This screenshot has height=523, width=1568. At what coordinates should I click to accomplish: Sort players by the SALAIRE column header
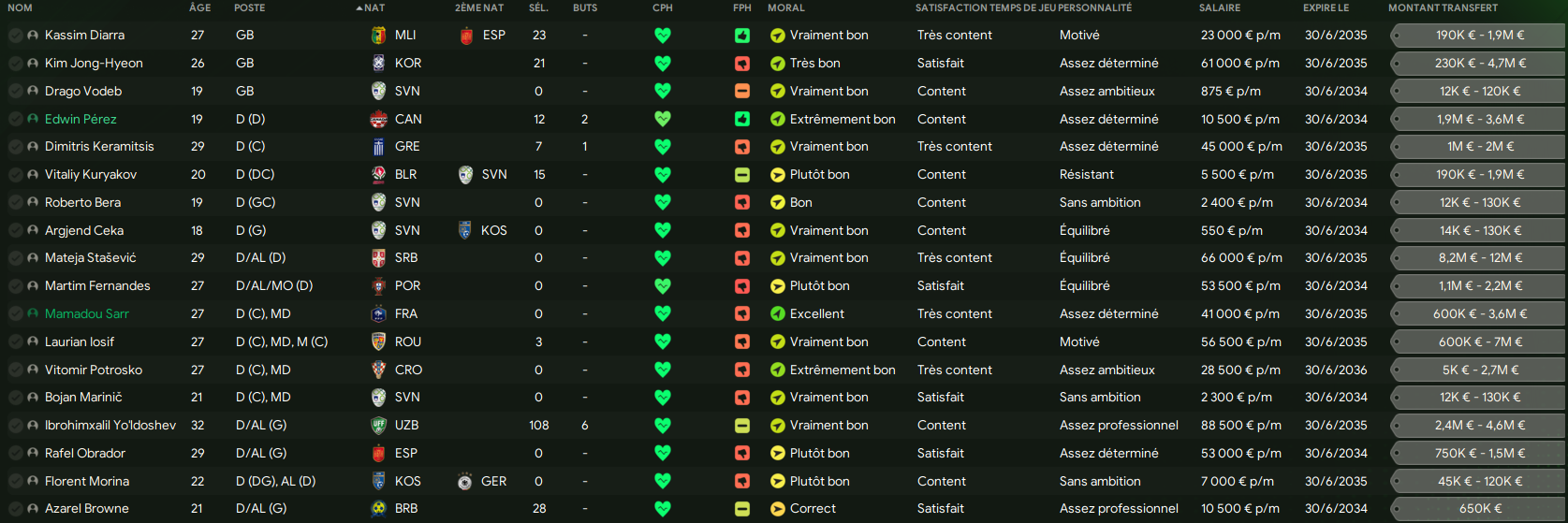1219,7
